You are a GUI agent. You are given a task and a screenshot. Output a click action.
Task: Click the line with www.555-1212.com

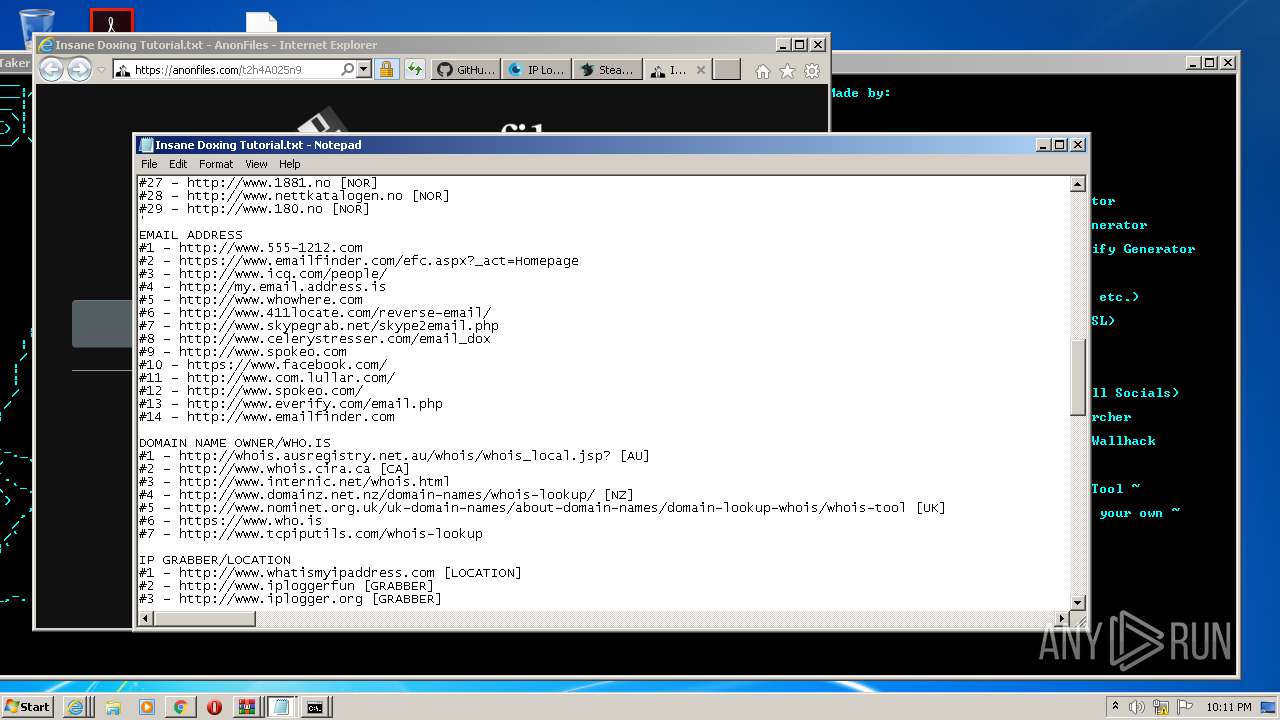(251, 248)
